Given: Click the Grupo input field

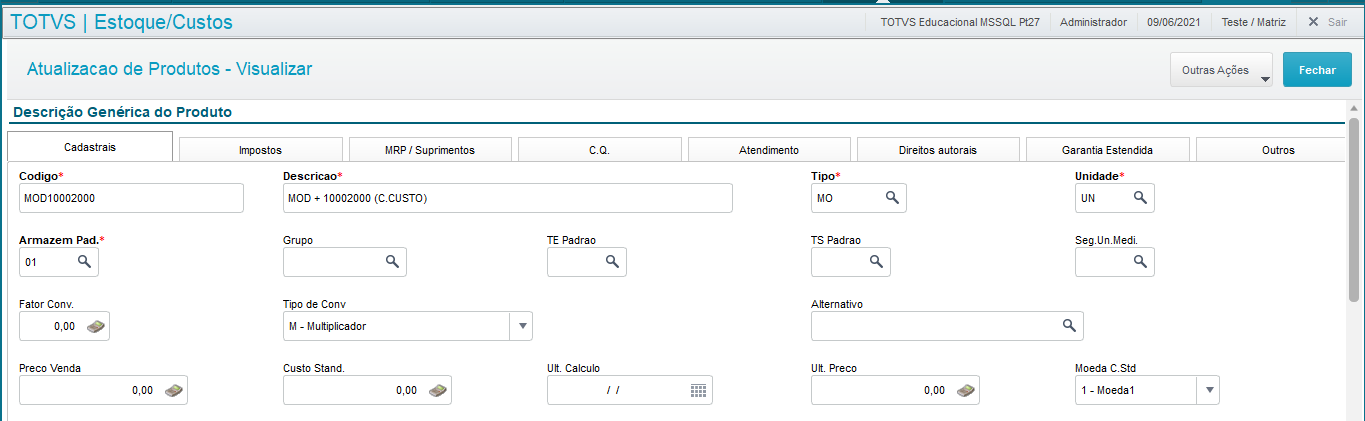Looking at the screenshot, I should tap(345, 261).
